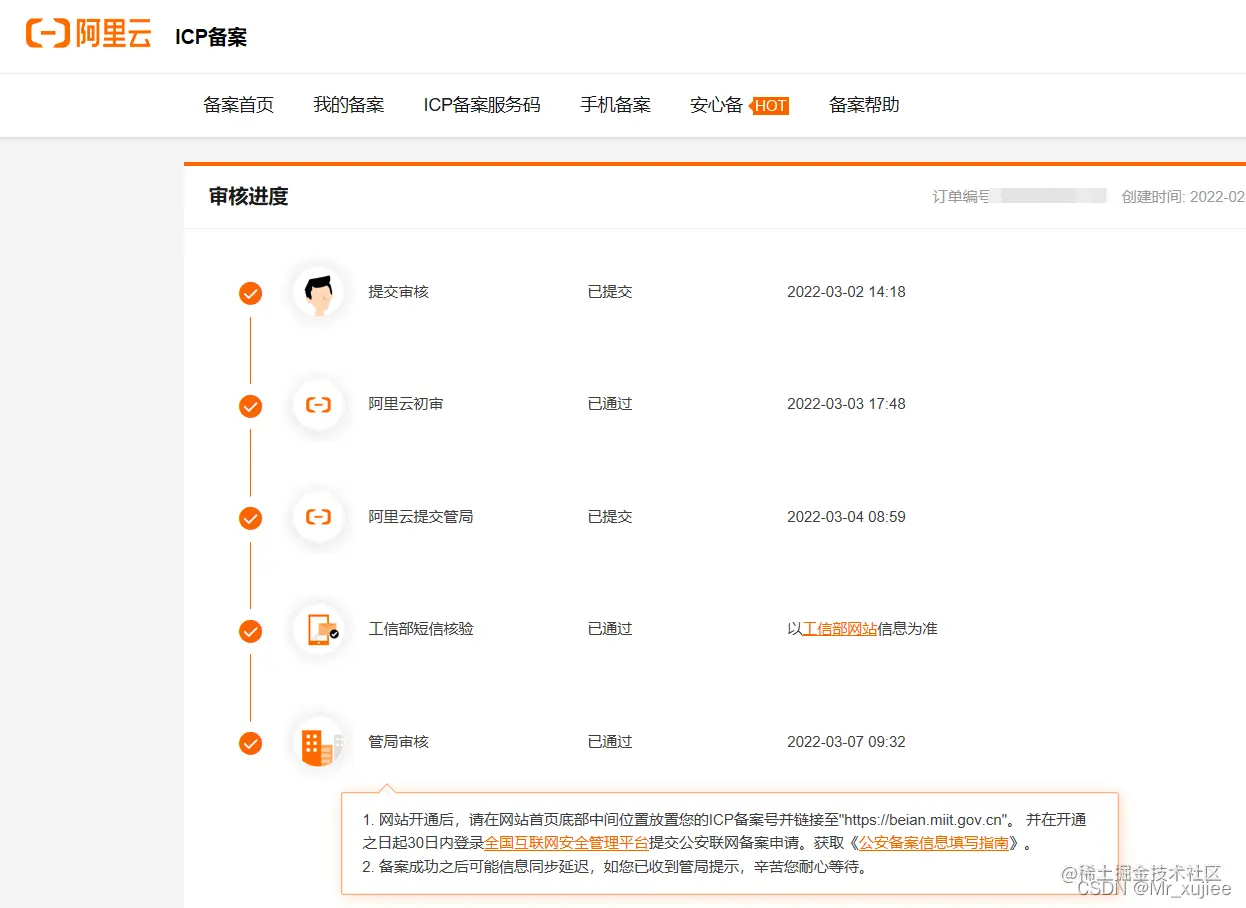The height and width of the screenshot is (908, 1246).
Task: Click the checkmark circle for 阿里云初审 step
Action: click(249, 406)
